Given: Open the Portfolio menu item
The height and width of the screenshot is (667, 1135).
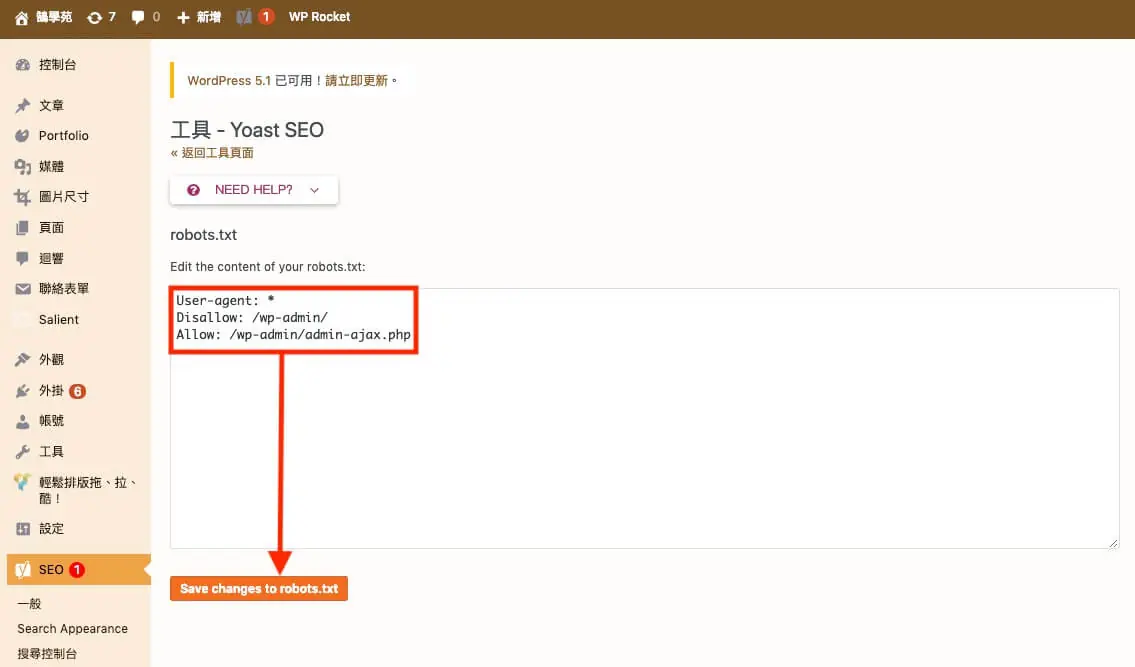Looking at the screenshot, I should (64, 135).
